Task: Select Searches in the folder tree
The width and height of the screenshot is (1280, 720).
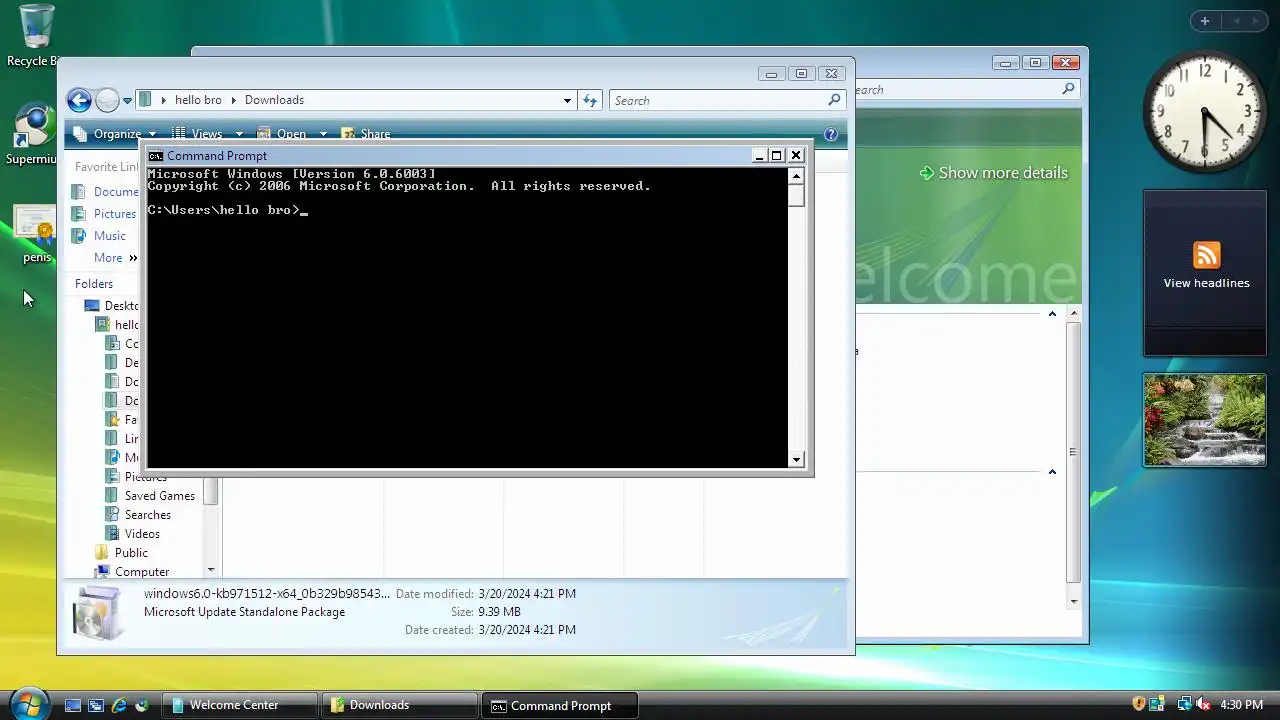Action: pos(138,515)
